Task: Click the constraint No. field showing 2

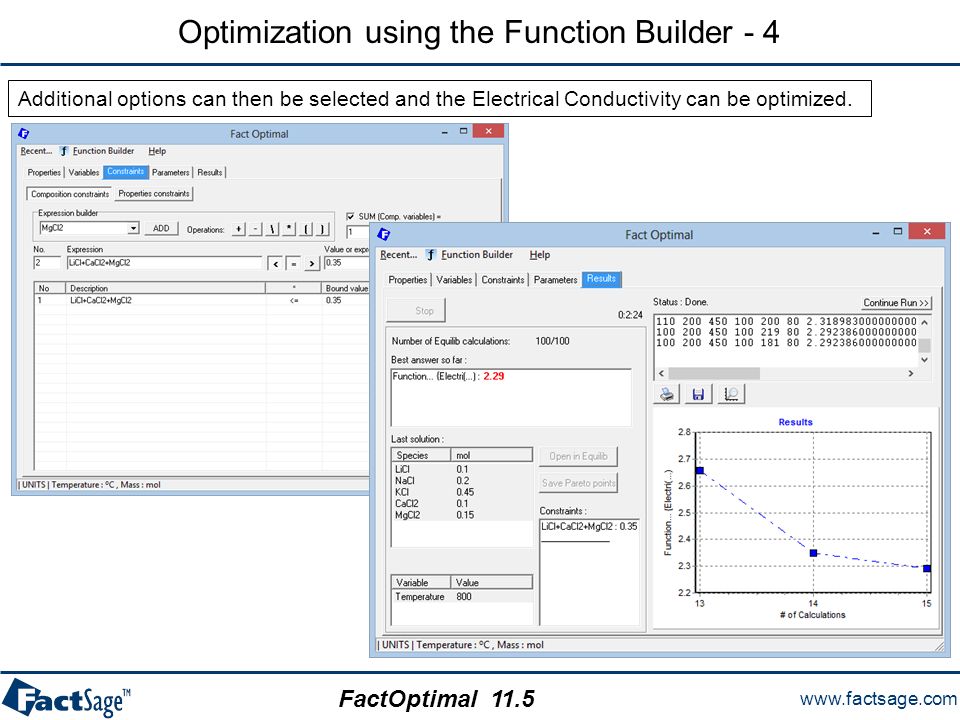Action: tap(47, 263)
